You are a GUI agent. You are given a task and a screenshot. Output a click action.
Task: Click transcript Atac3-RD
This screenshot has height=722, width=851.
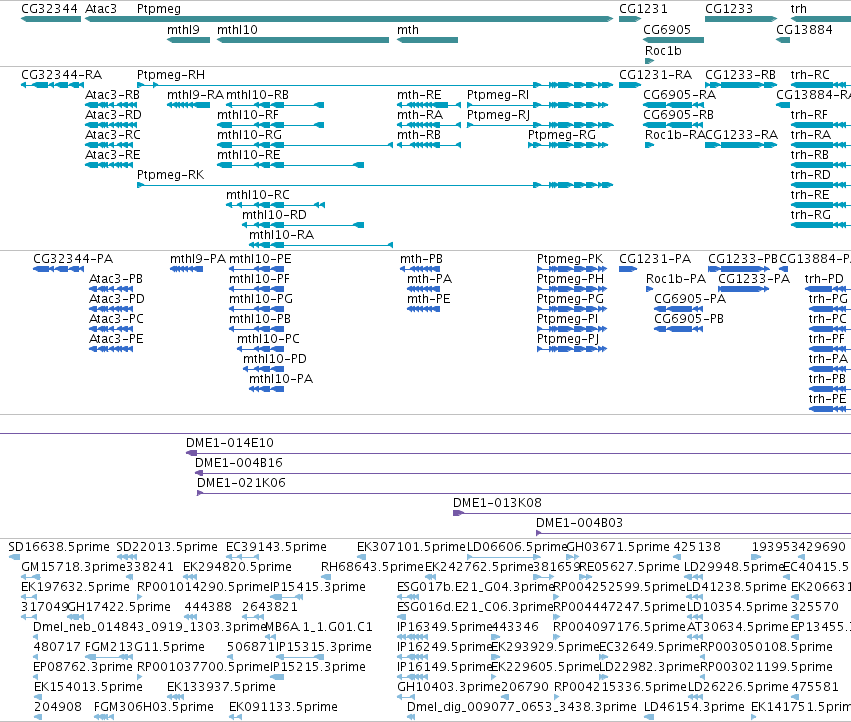point(113,115)
